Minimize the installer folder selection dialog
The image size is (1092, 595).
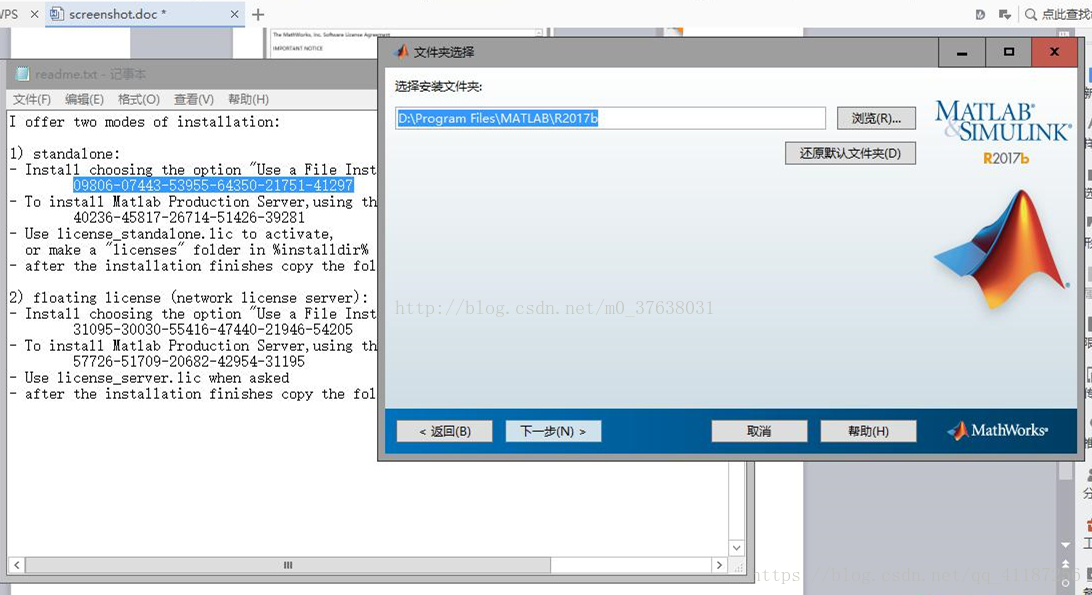962,52
